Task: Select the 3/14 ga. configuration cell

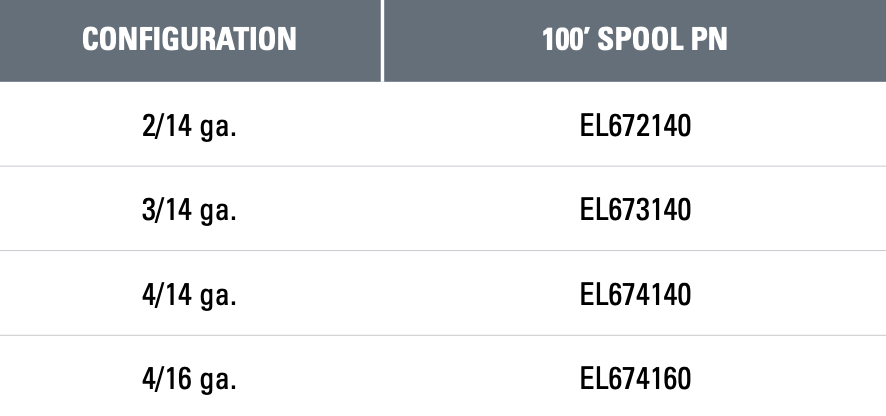Action: pos(189,210)
